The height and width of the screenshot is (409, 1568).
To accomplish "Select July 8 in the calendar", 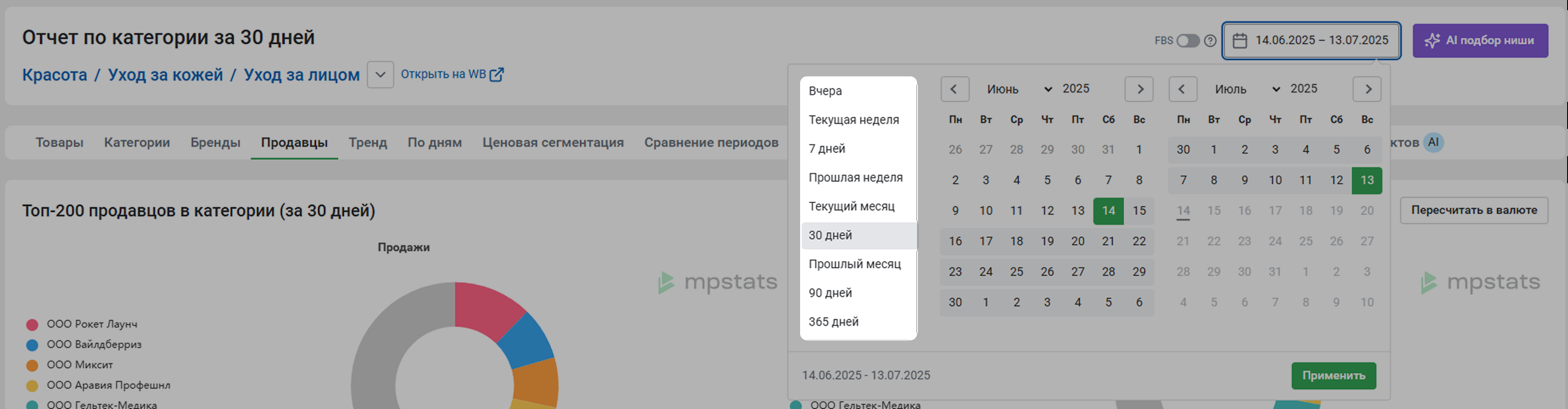I will point(1214,180).
